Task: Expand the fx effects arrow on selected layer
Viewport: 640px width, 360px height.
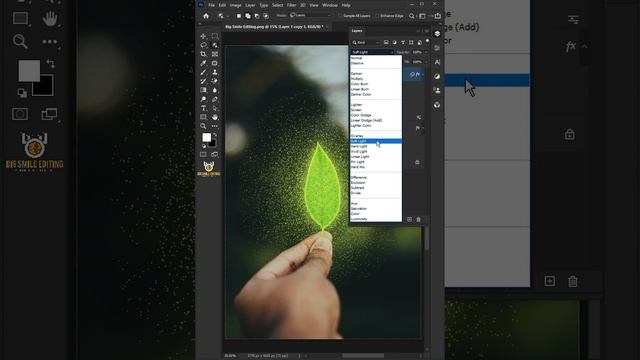Action: tap(422, 74)
